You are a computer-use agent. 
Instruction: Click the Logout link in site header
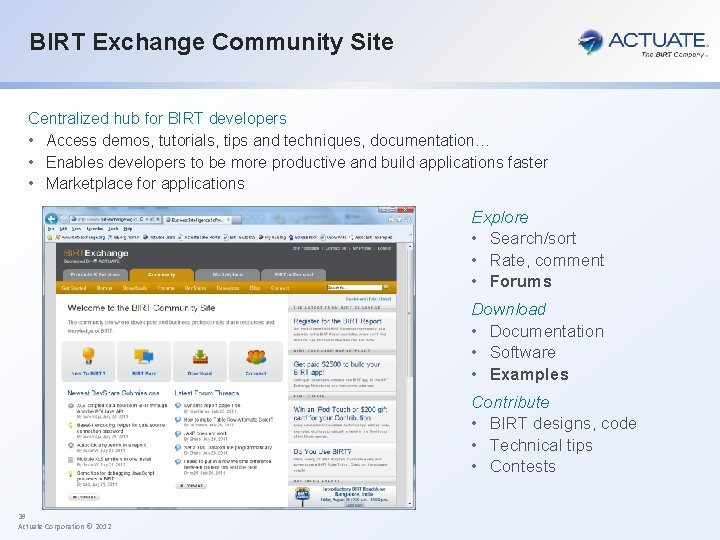click(384, 248)
